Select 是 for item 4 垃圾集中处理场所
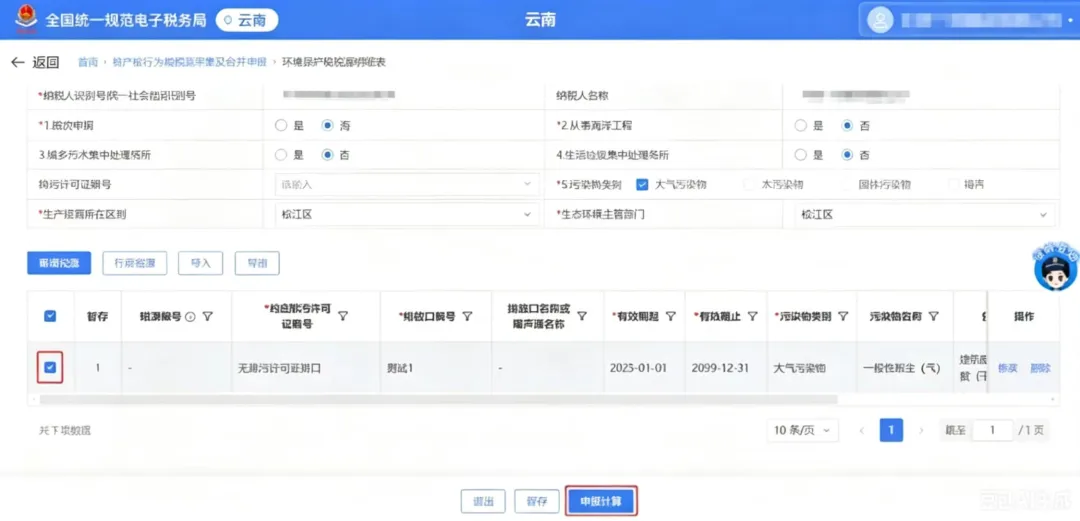 coord(800,155)
